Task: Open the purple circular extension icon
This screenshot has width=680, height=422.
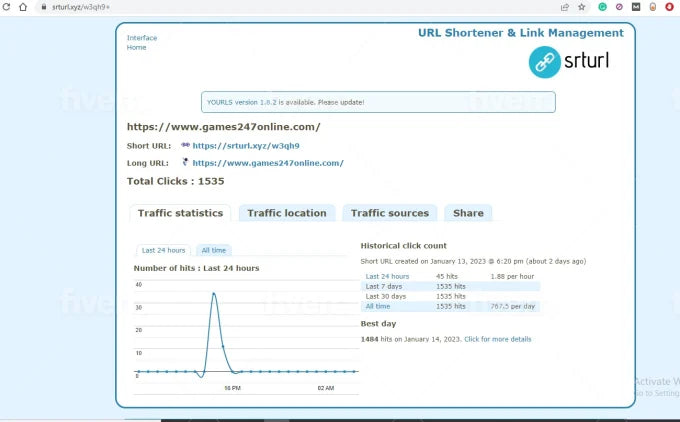Action: point(619,7)
